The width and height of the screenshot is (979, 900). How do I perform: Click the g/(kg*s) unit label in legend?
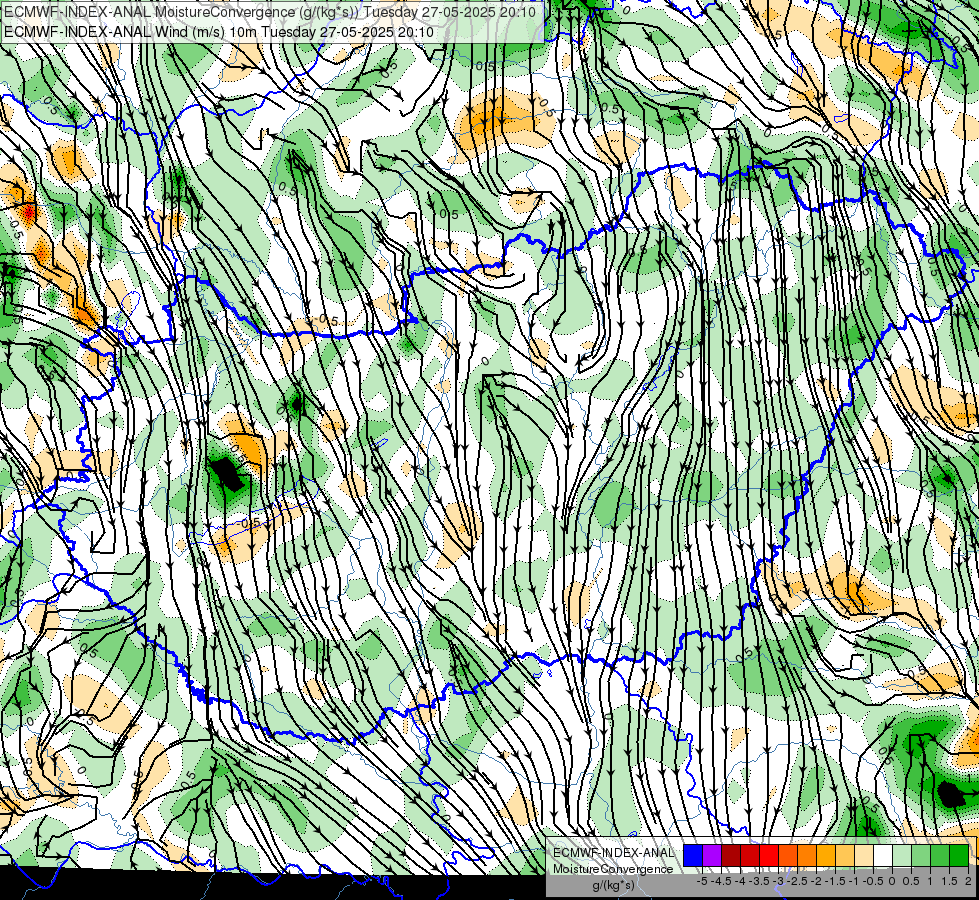[x=613, y=885]
